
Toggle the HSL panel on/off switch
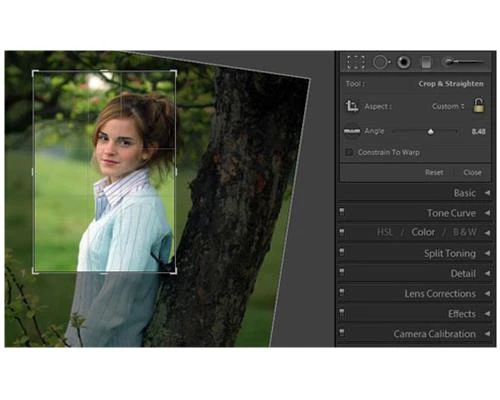pos(342,232)
